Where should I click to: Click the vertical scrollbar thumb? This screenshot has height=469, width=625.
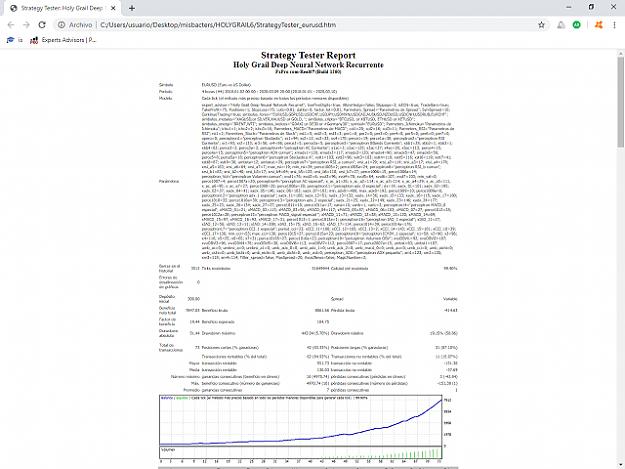click(621, 102)
